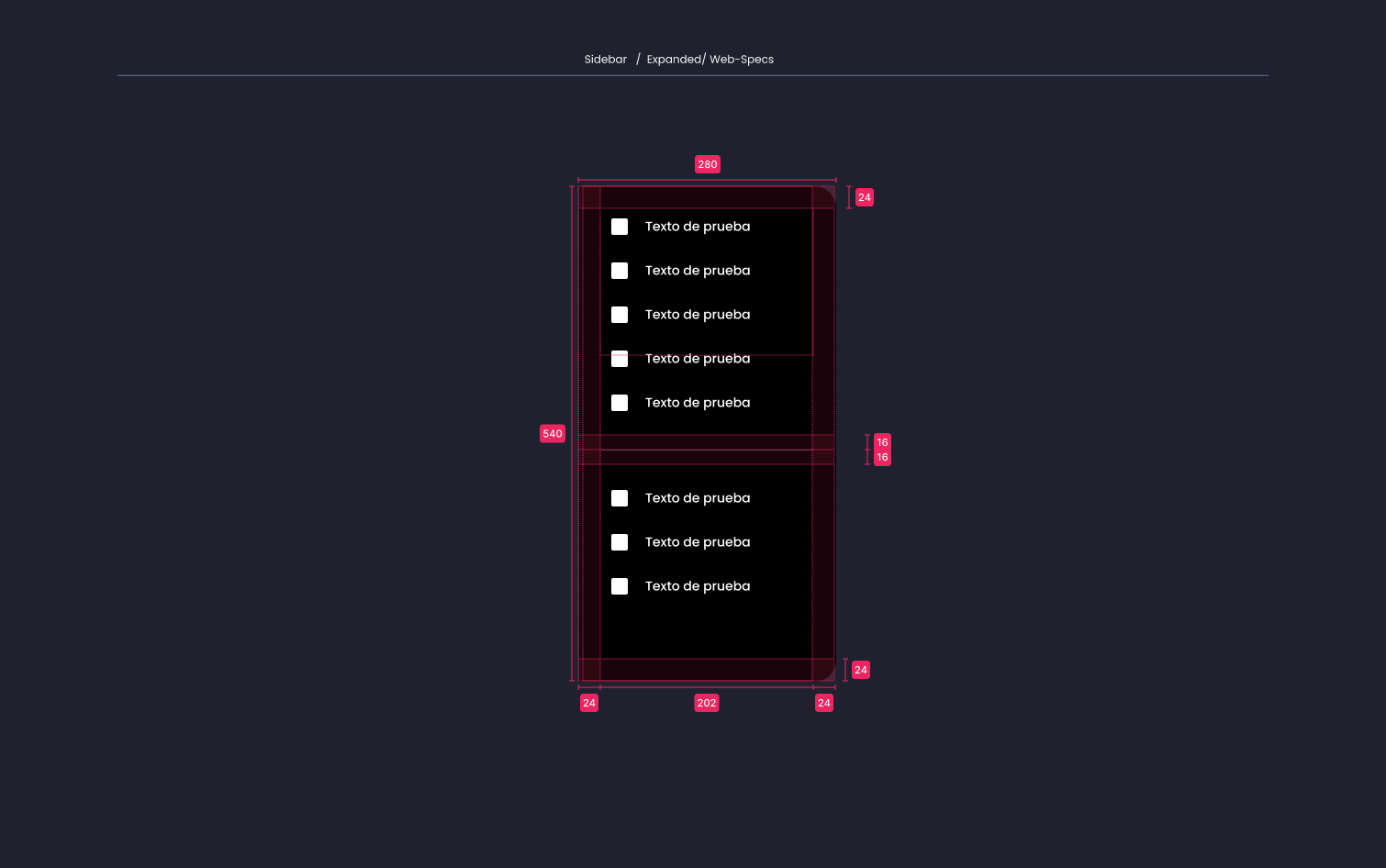Click the white square icon of the fifth sidebar item
The image size is (1386, 868).
pos(620,403)
